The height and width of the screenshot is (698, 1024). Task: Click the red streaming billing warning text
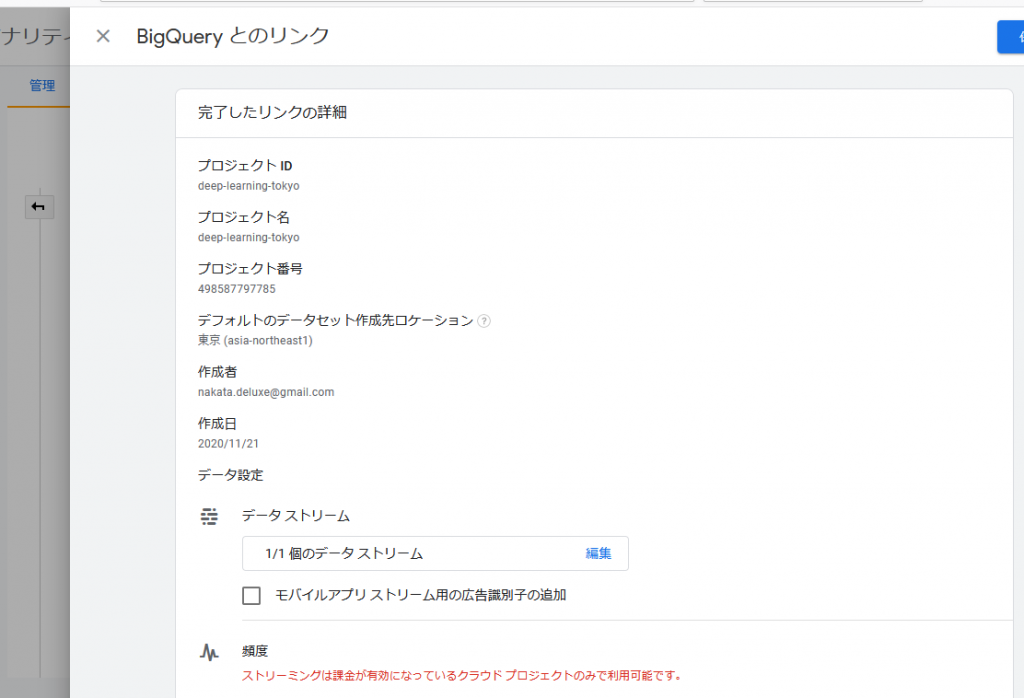coord(462,676)
